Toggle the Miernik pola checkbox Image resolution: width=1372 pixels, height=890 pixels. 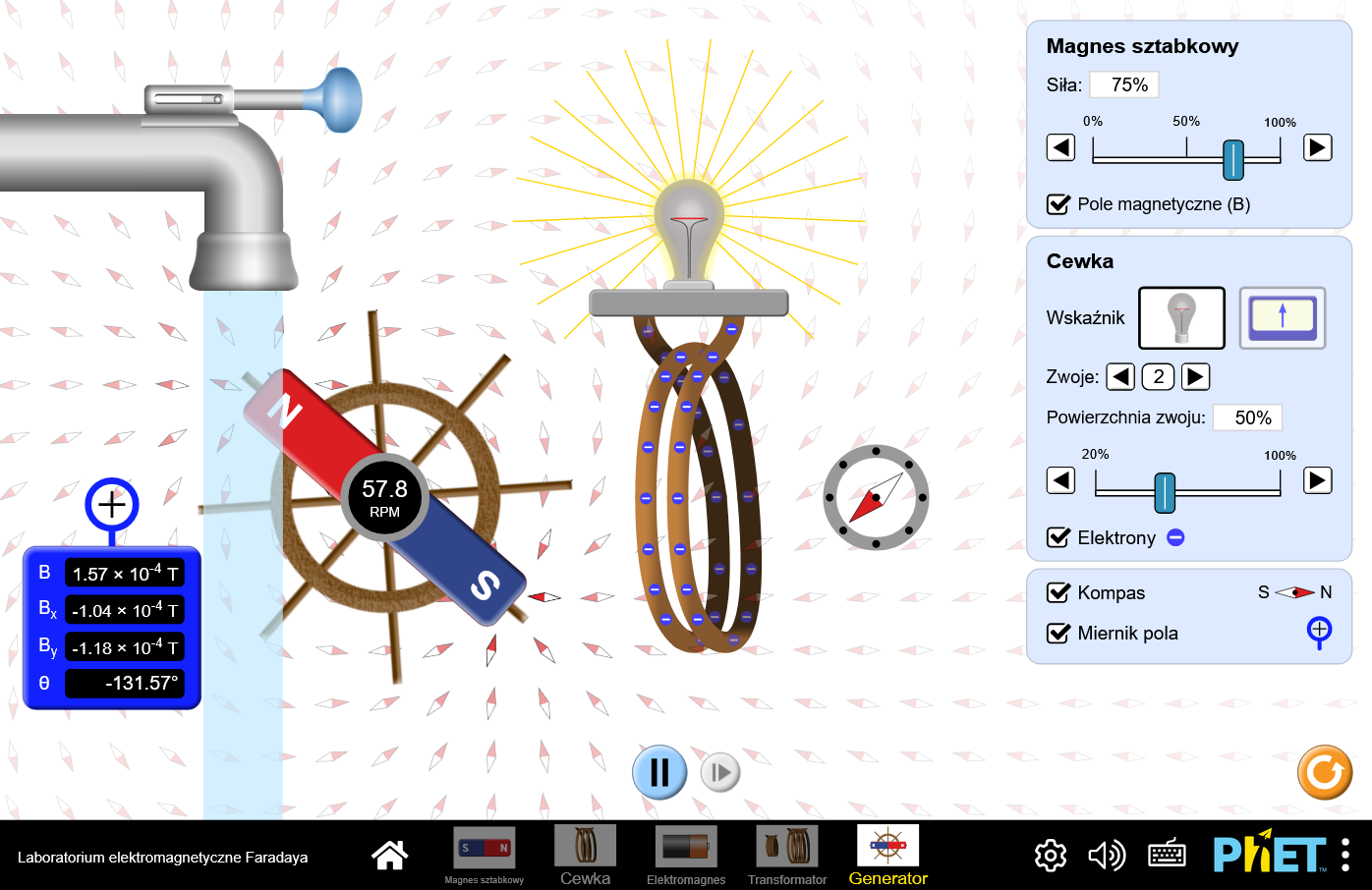(x=1058, y=633)
